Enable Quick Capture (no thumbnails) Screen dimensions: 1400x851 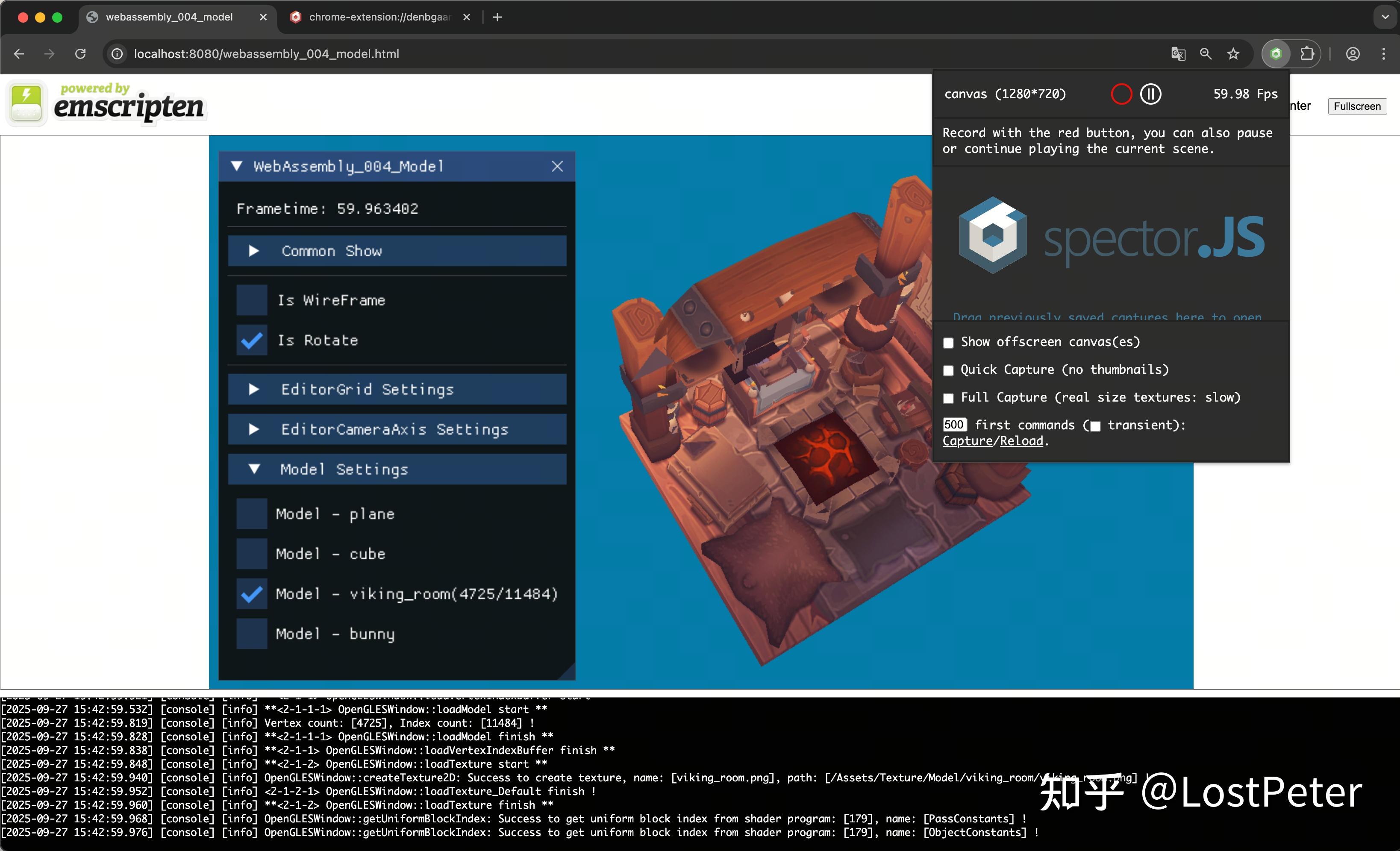pos(948,370)
